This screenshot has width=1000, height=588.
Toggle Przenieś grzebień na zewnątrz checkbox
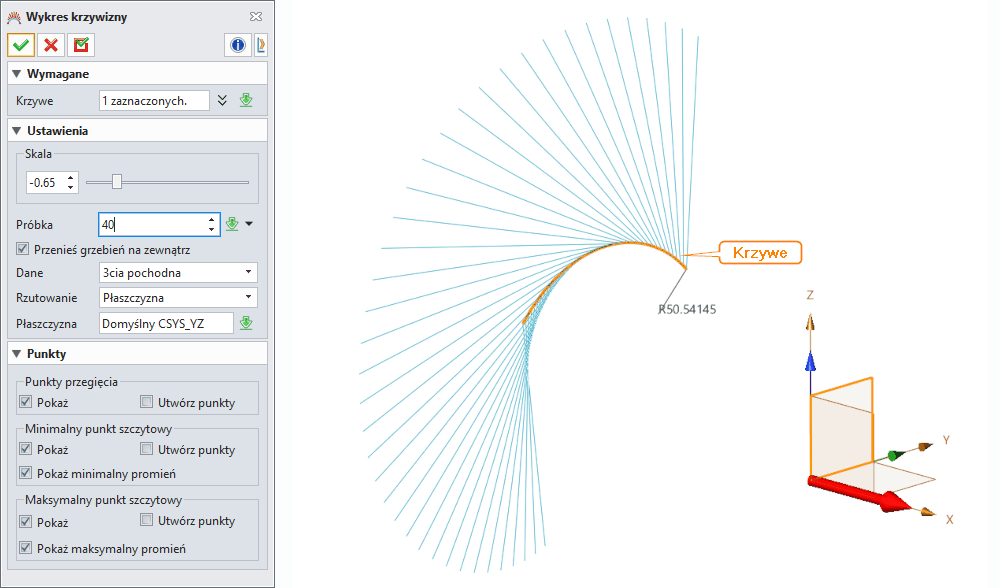tap(24, 249)
